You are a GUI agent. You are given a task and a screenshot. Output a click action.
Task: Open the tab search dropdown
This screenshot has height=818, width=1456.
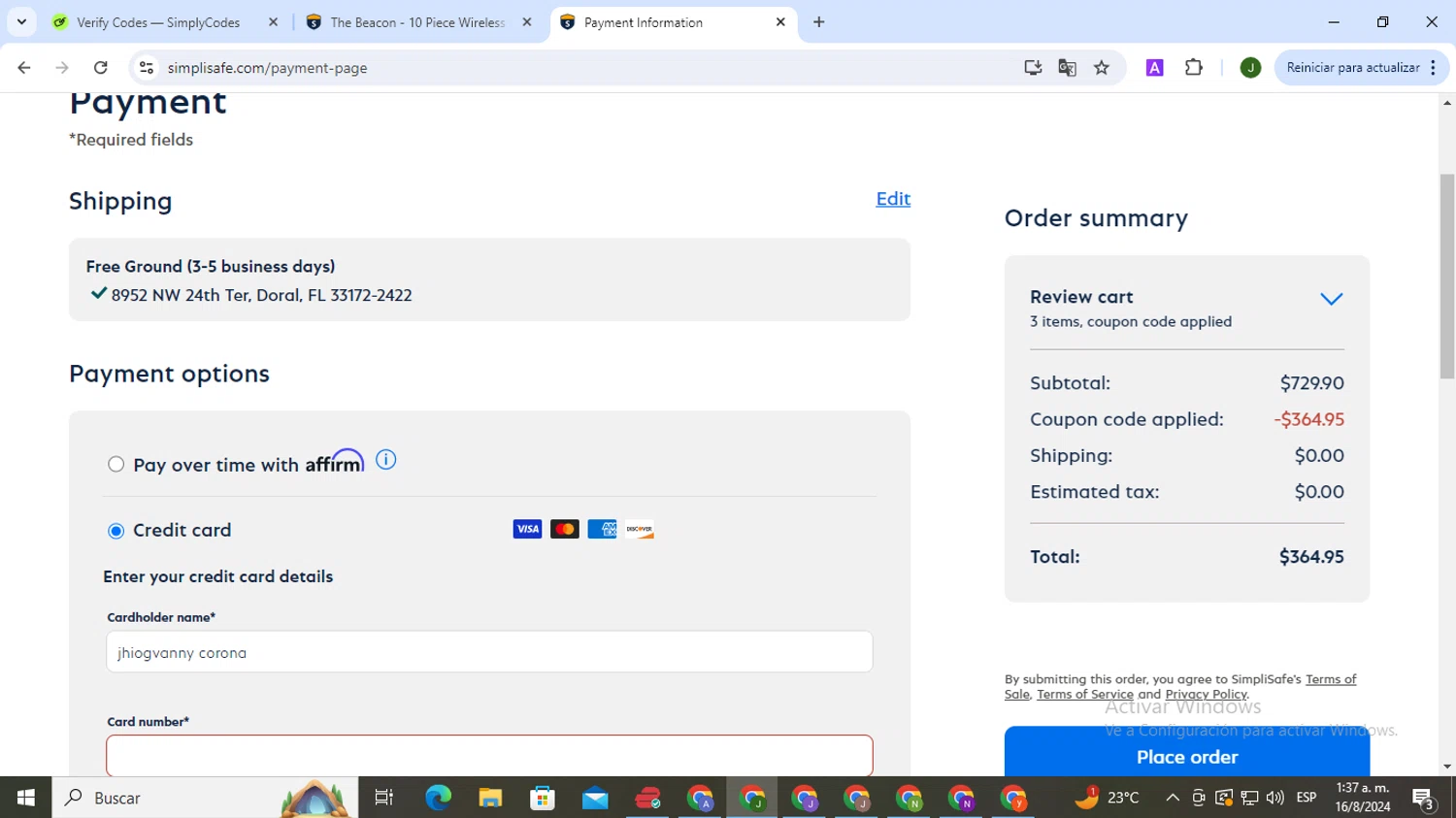(21, 22)
